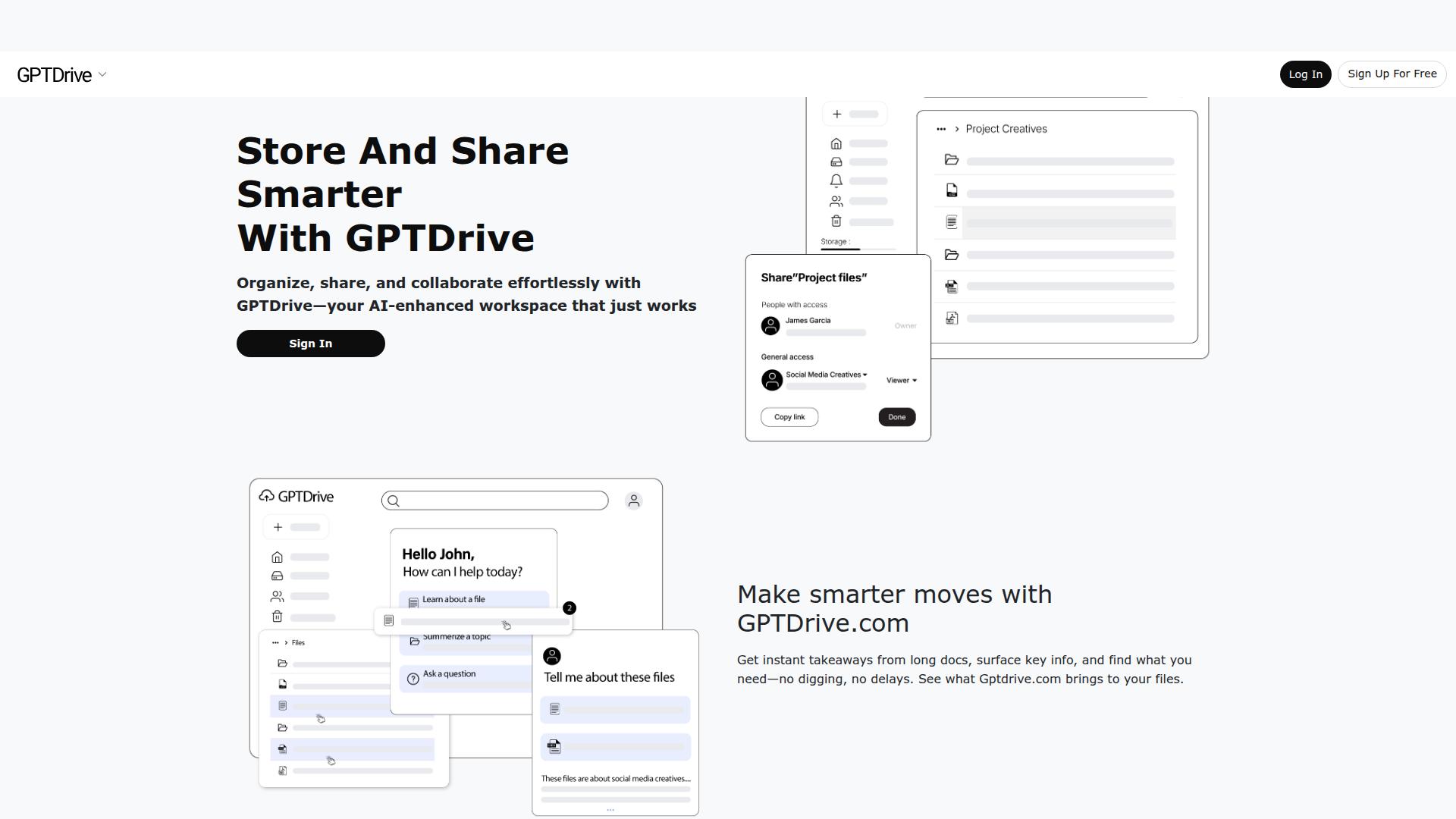Click Done in the Share dialog mockup
This screenshot has height=819, width=1456.
[x=897, y=417]
